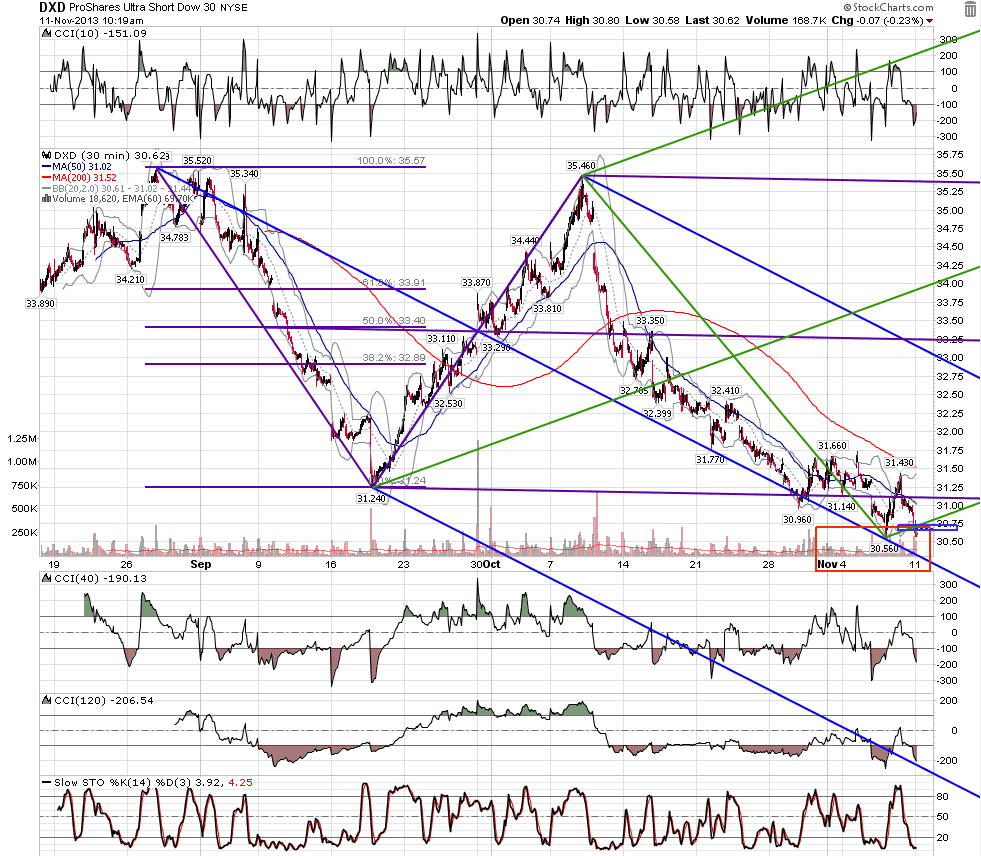The height and width of the screenshot is (856, 981).
Task: Click the ProShares Ultra Short Dow 30 title
Action: [x=142, y=8]
